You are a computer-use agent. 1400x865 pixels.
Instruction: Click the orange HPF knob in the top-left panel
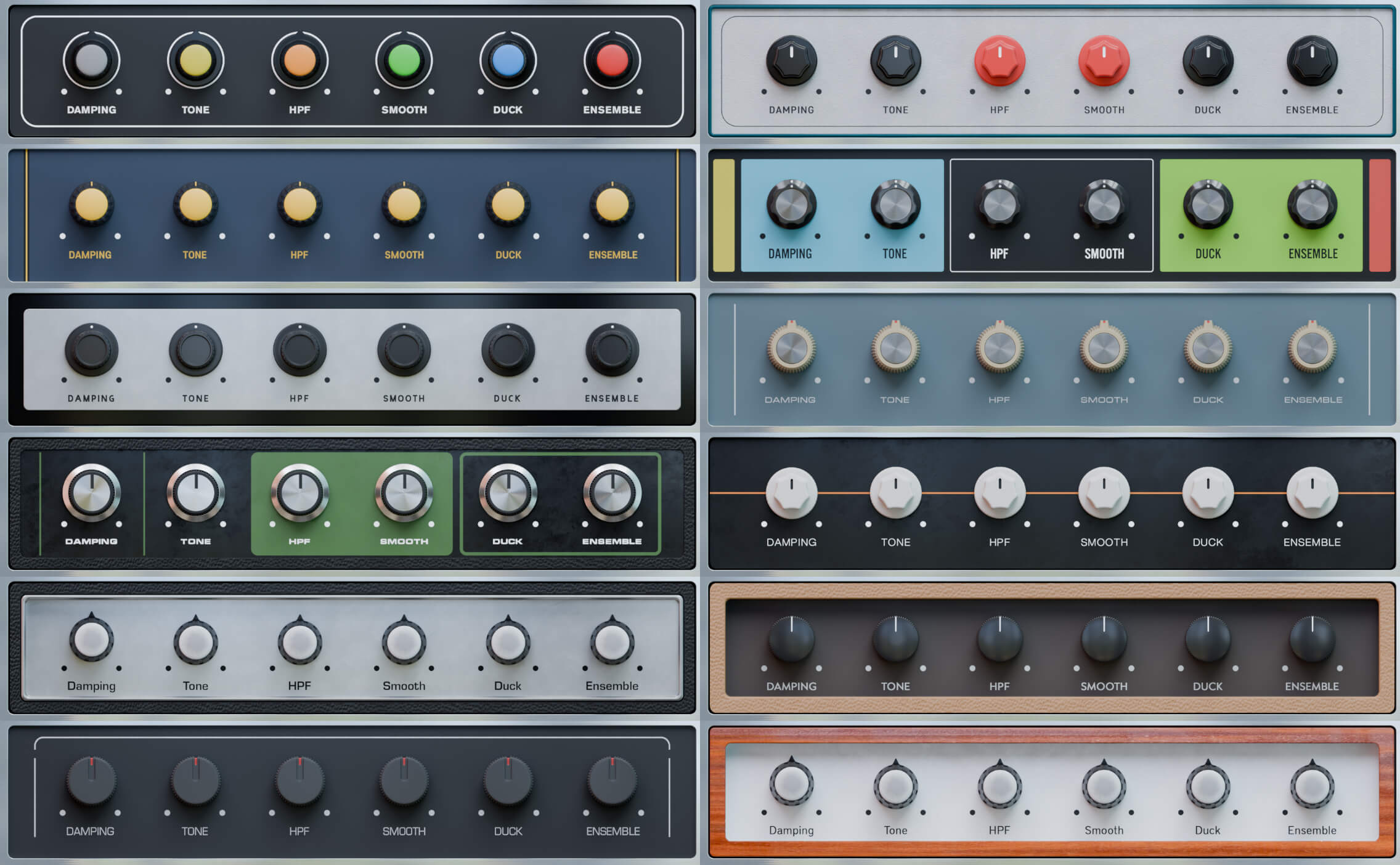click(x=299, y=61)
